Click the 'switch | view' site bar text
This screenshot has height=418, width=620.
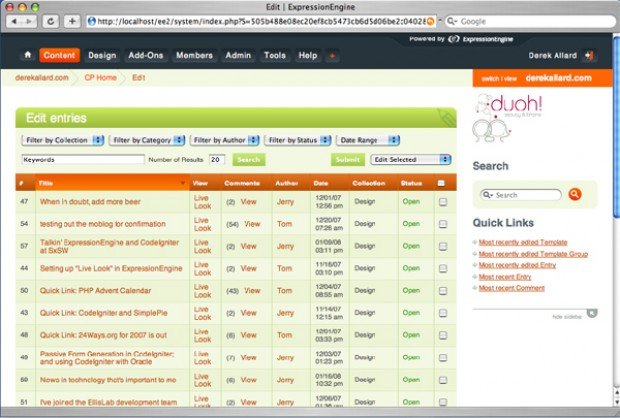click(x=499, y=79)
